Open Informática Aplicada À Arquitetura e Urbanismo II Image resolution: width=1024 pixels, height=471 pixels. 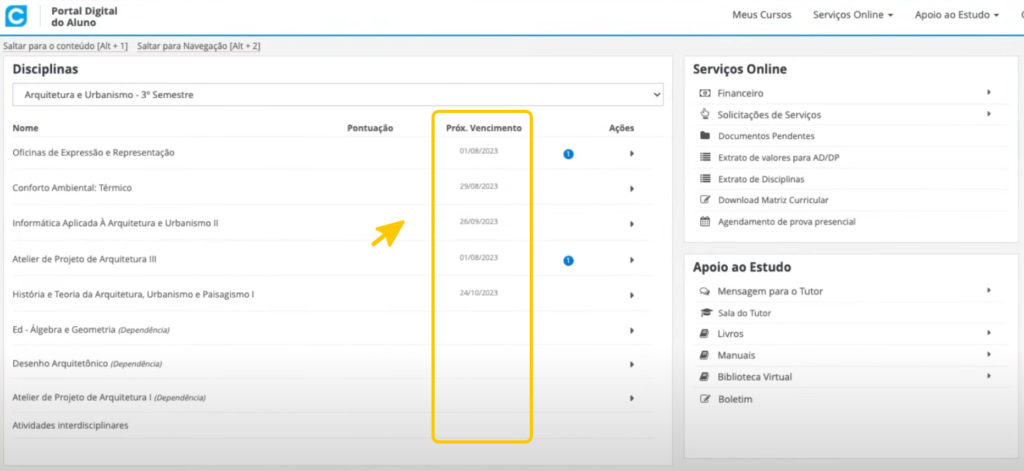115,223
